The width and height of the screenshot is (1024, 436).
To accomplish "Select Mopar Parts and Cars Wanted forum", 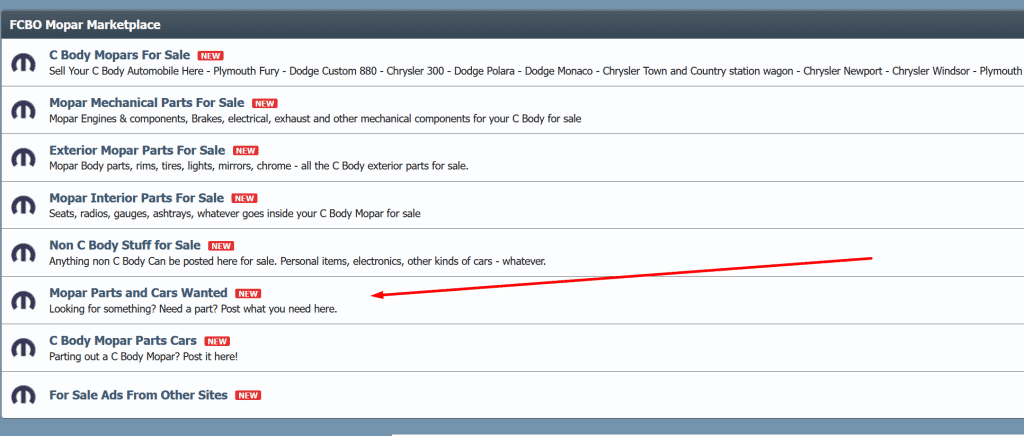I will tap(138, 293).
